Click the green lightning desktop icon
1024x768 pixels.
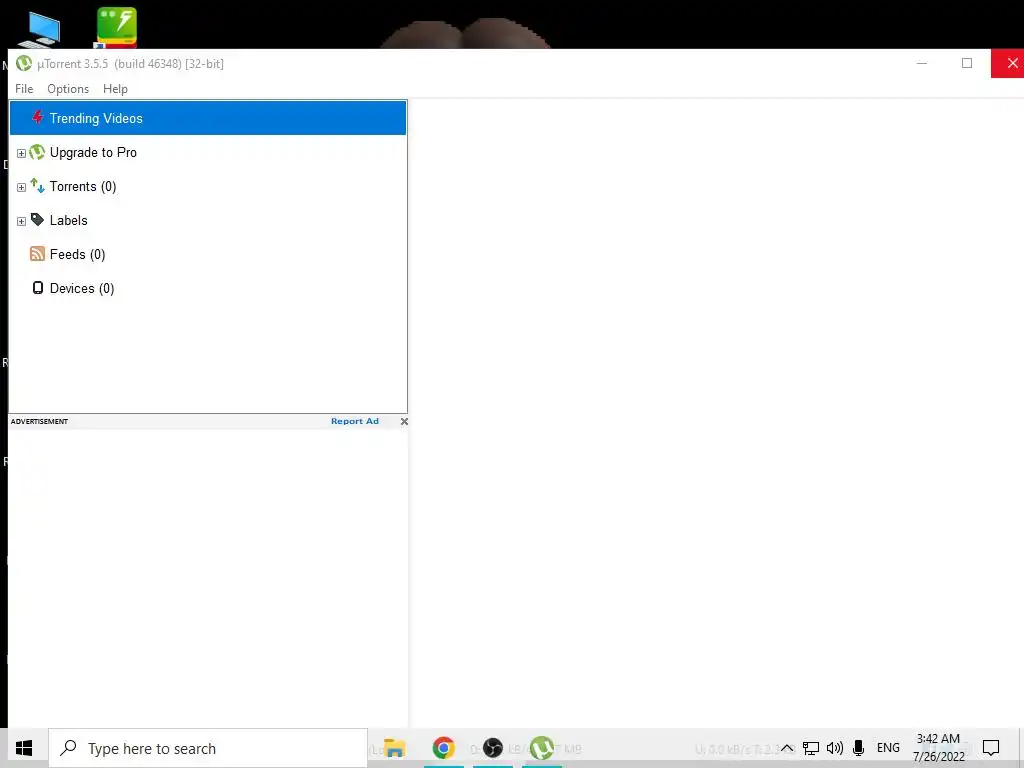click(117, 27)
